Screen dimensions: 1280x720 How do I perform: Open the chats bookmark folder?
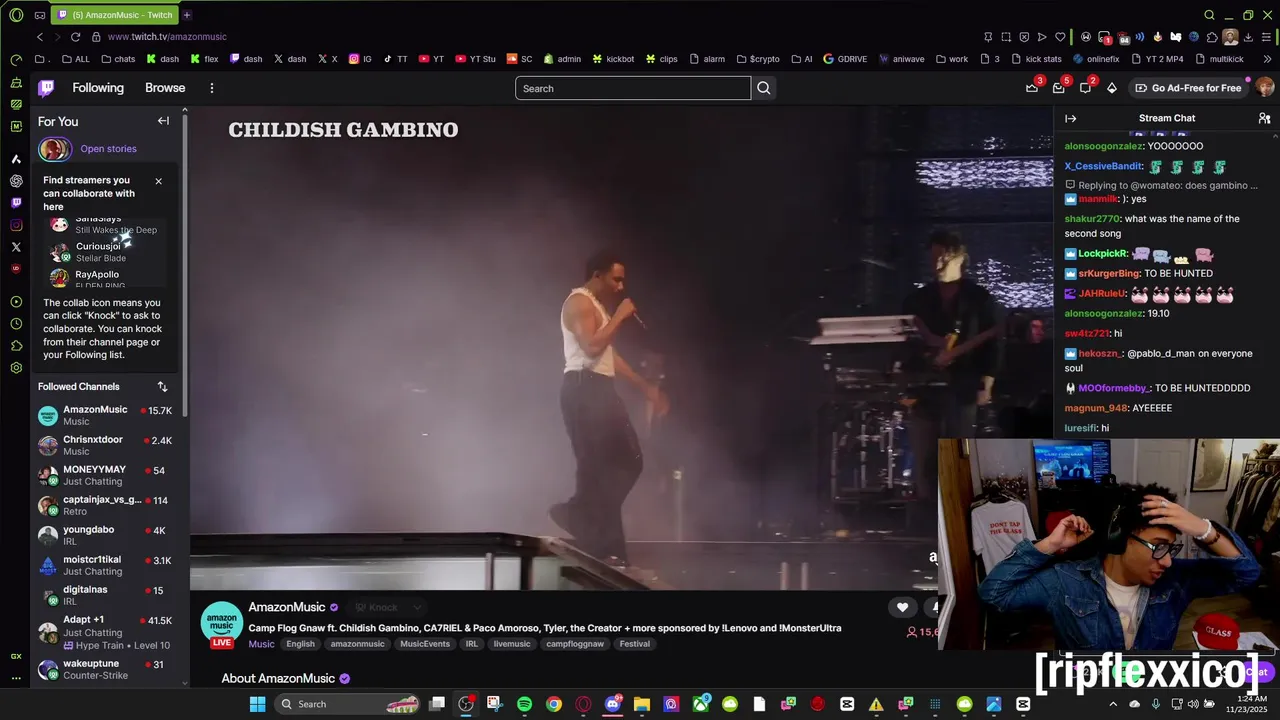coord(118,59)
